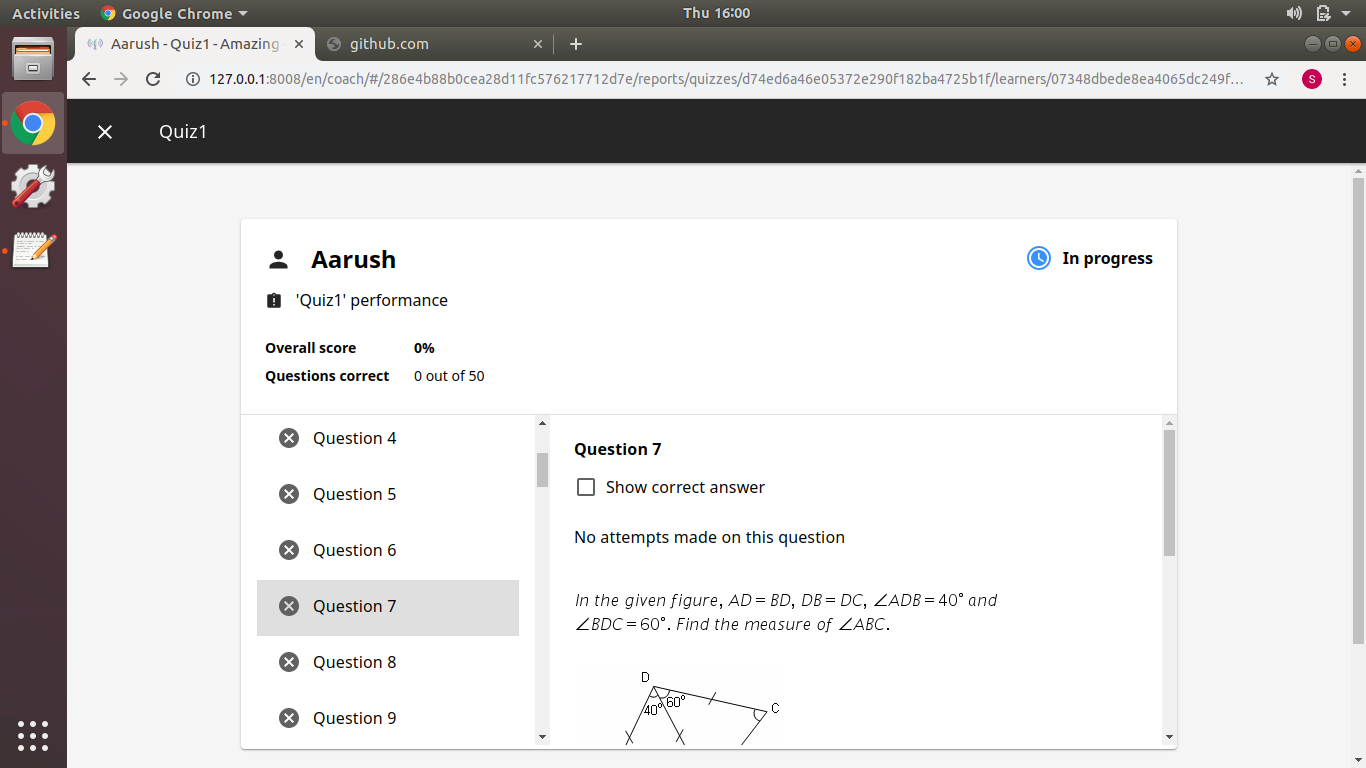
Task: Bookmark this page with the star icon
Action: point(1272,79)
